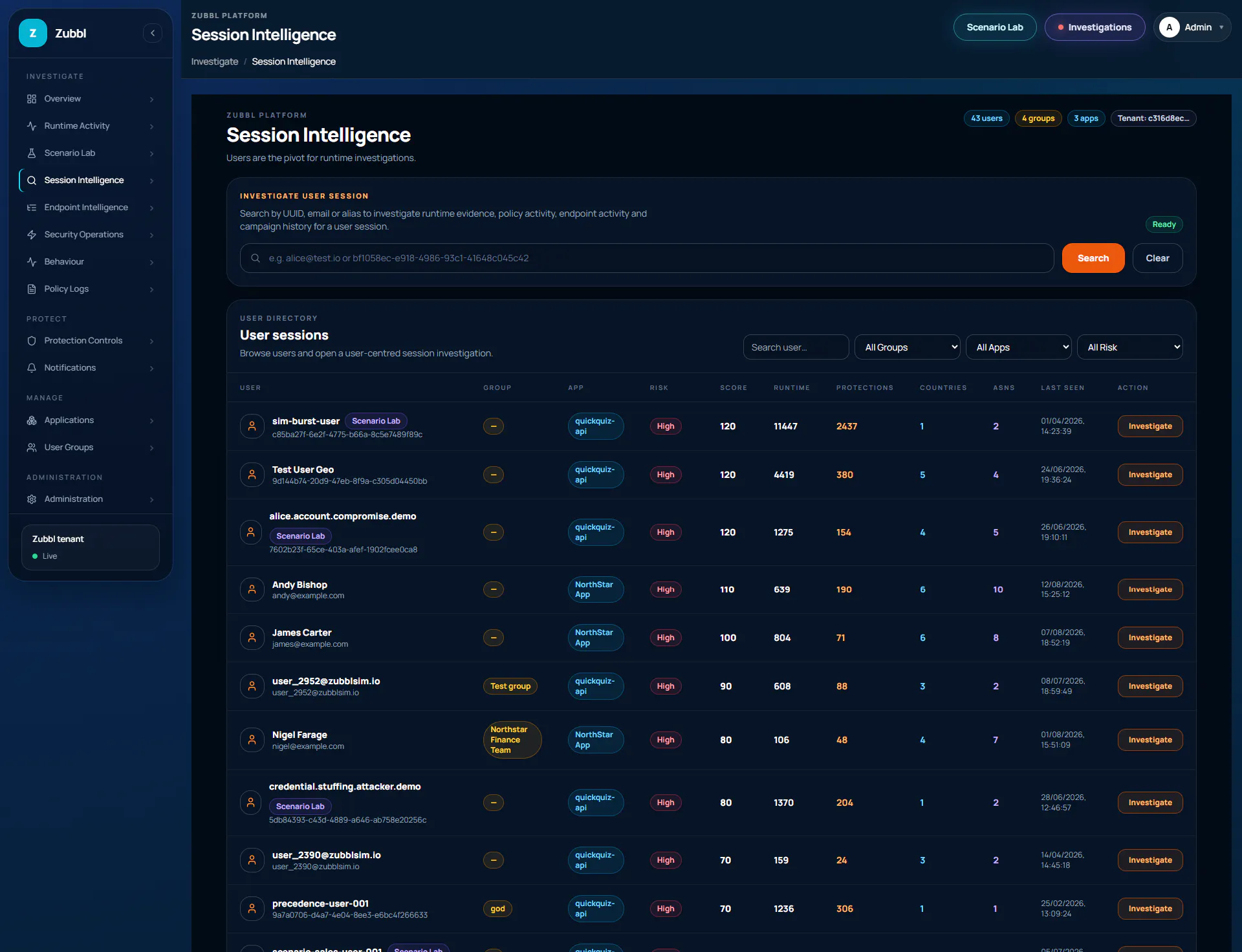Click the Protection Controls shield icon
Screen dimensions: 1242x952
click(32, 341)
